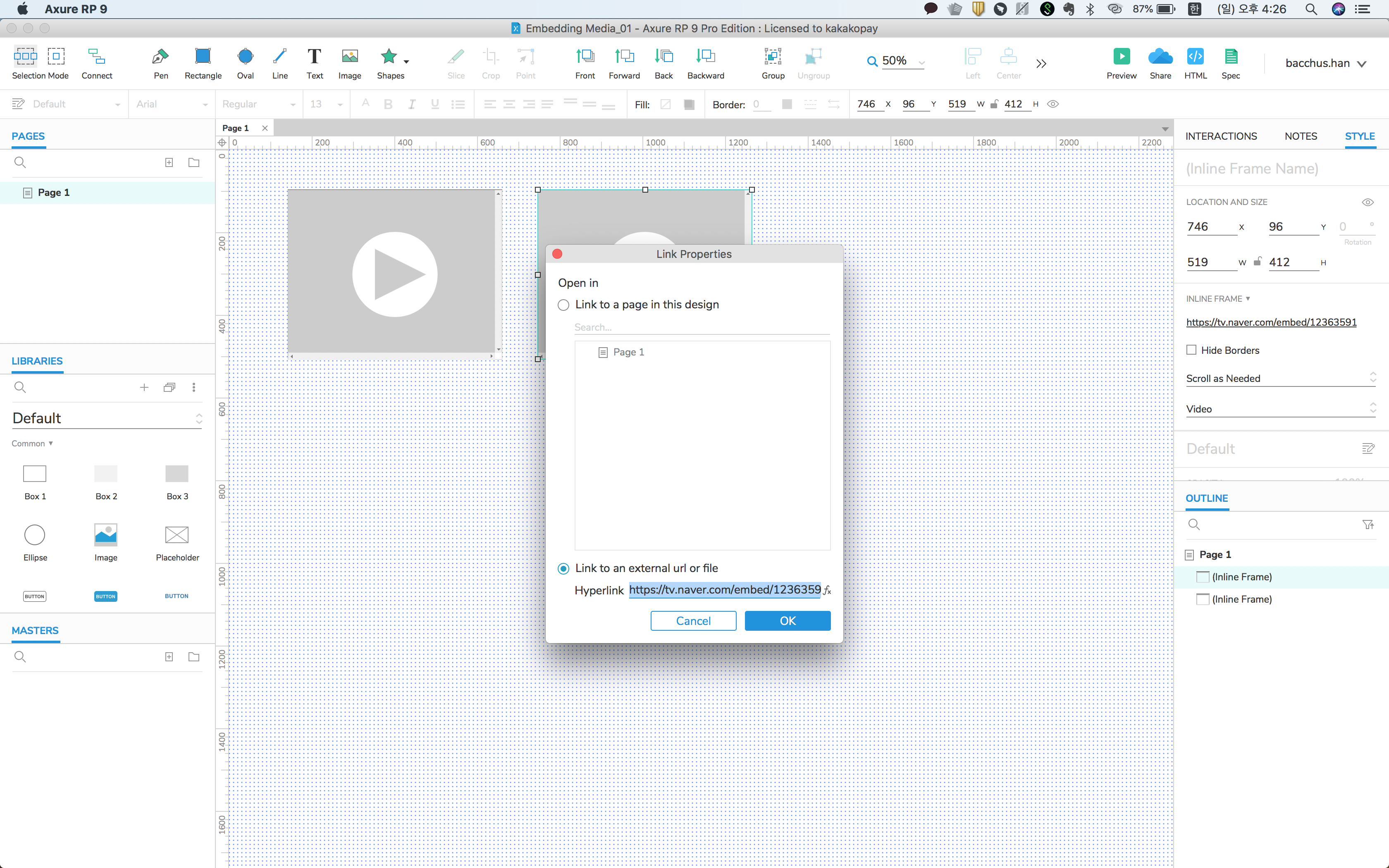Switch to the Notes tab
The image size is (1389, 868).
click(1301, 136)
